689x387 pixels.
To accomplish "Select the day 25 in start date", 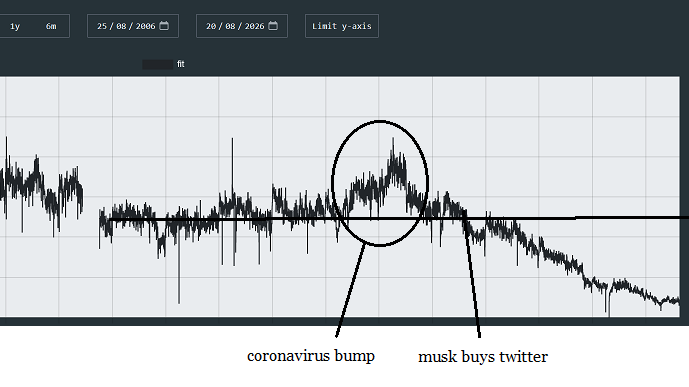I will point(102,26).
